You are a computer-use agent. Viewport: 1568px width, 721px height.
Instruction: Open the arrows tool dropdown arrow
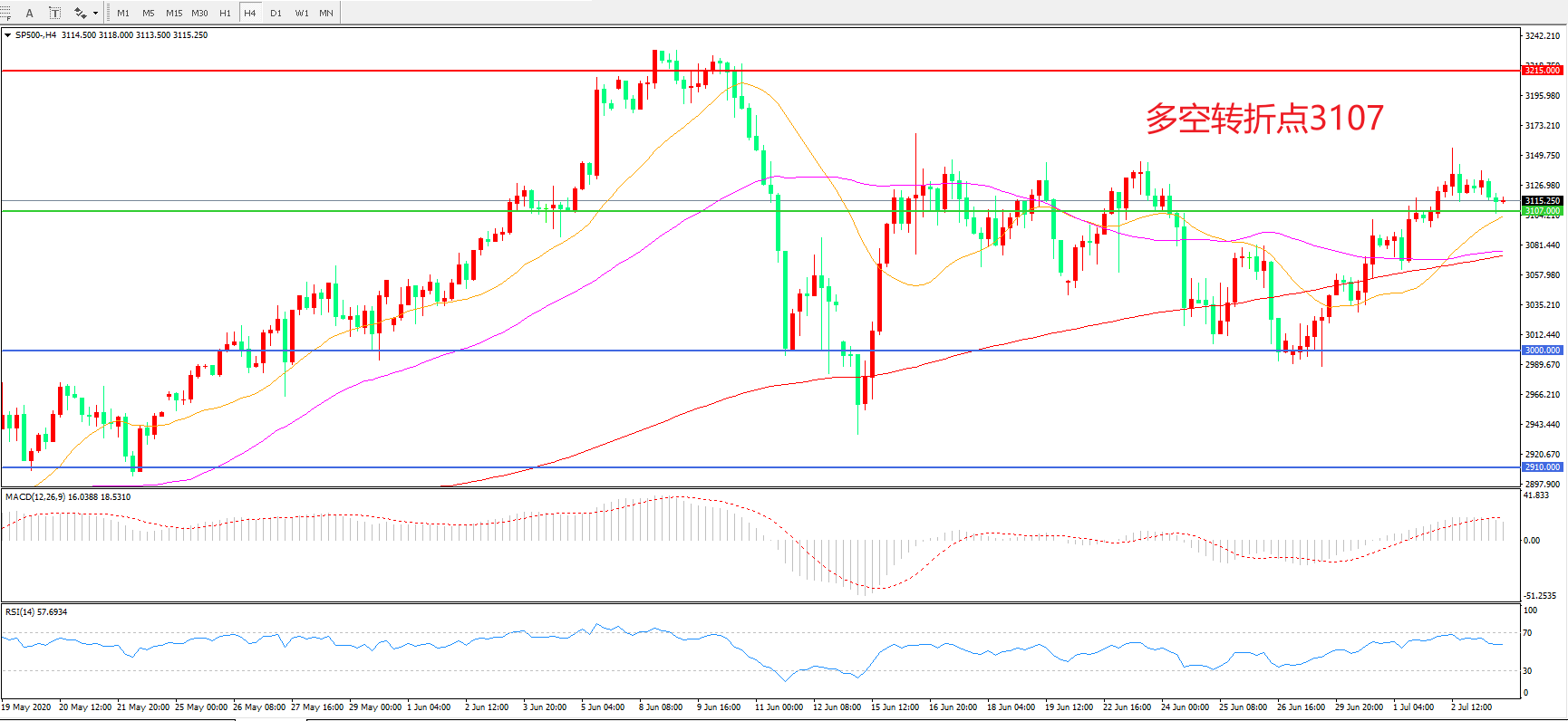[x=96, y=13]
